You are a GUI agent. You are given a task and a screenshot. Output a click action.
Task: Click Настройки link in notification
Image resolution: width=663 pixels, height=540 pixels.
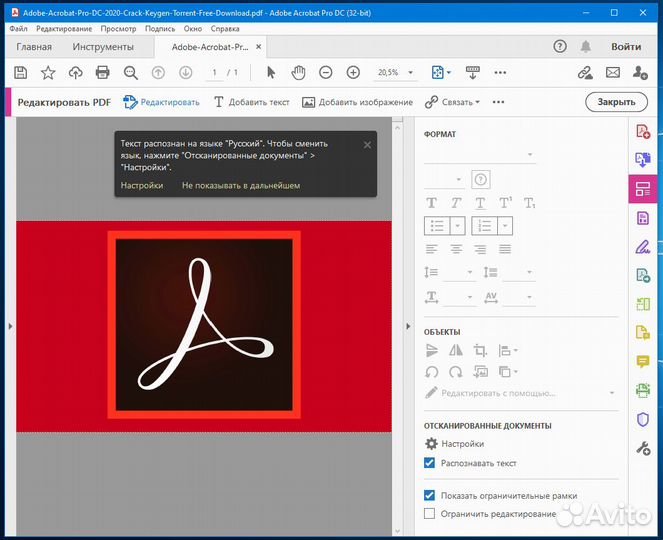[142, 185]
